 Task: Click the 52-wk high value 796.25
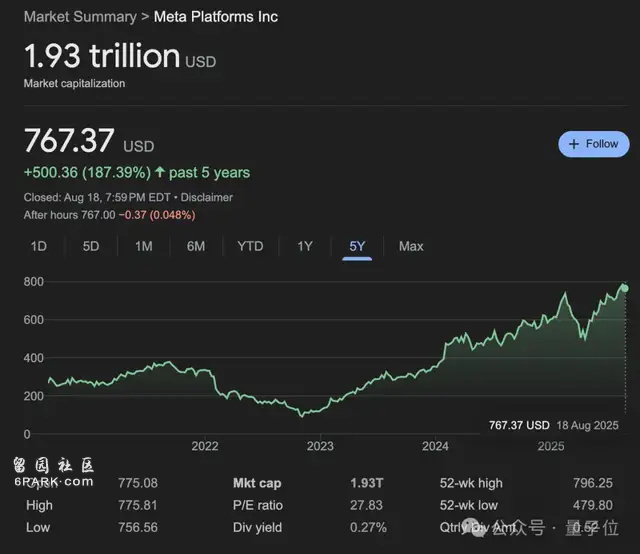click(x=593, y=483)
